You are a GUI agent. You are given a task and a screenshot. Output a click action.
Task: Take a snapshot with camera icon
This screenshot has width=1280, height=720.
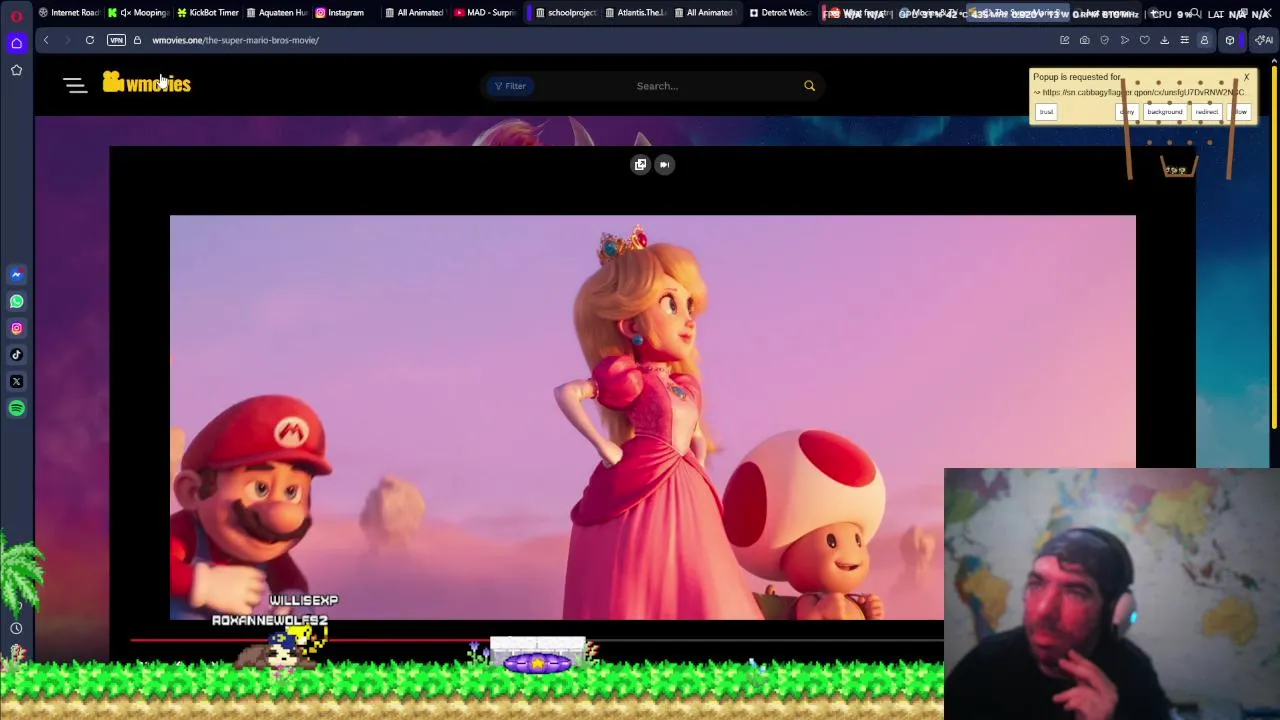coord(1084,40)
